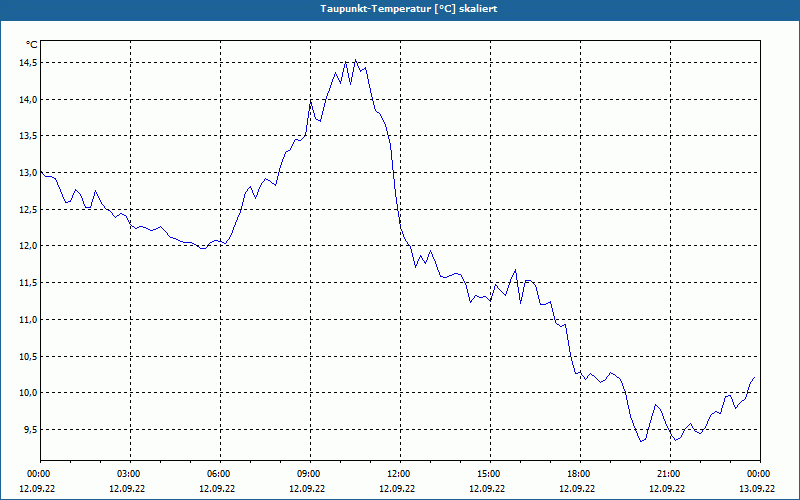
Task: Select the '10,0' y-axis label
Action: coord(28,393)
